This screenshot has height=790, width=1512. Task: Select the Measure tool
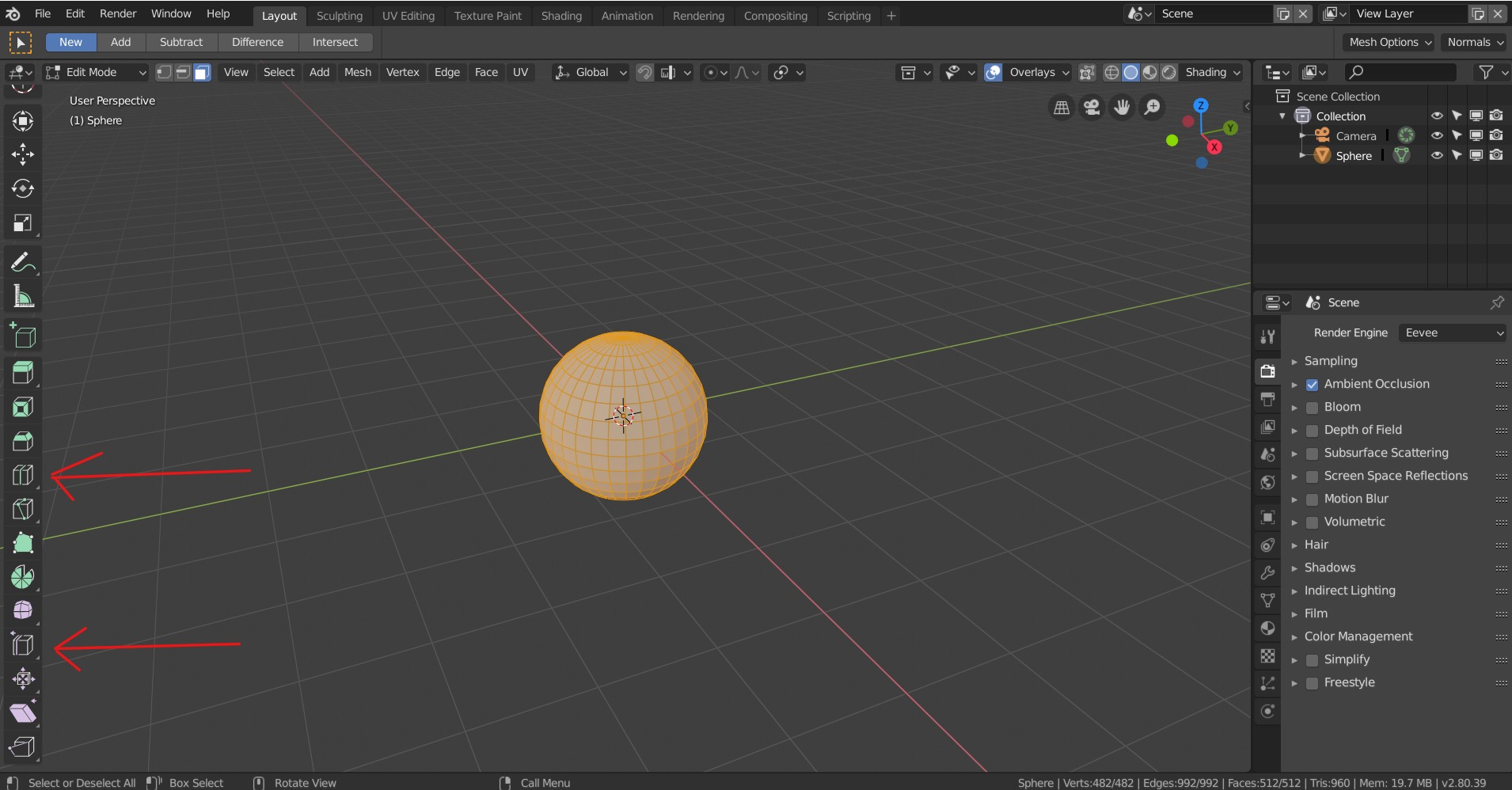pyautogui.click(x=23, y=298)
